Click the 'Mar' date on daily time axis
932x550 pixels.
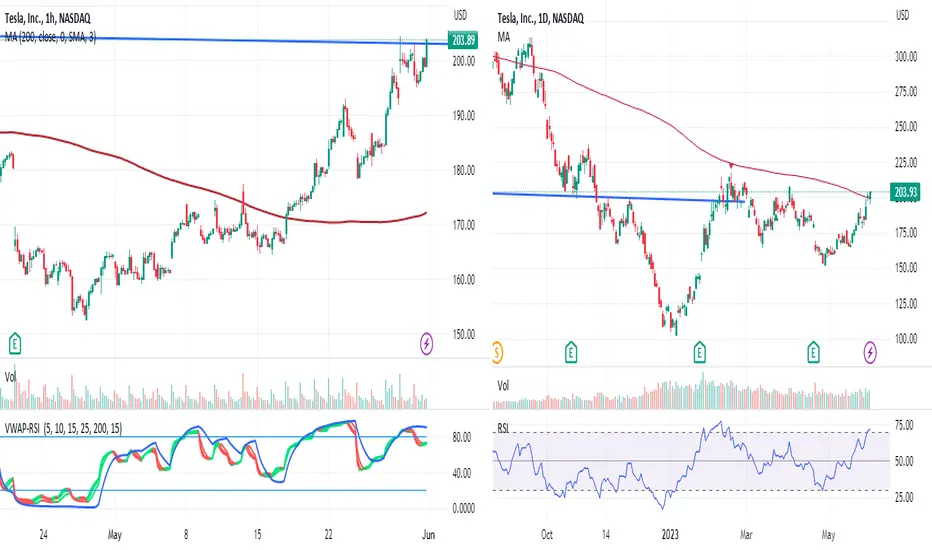point(745,535)
